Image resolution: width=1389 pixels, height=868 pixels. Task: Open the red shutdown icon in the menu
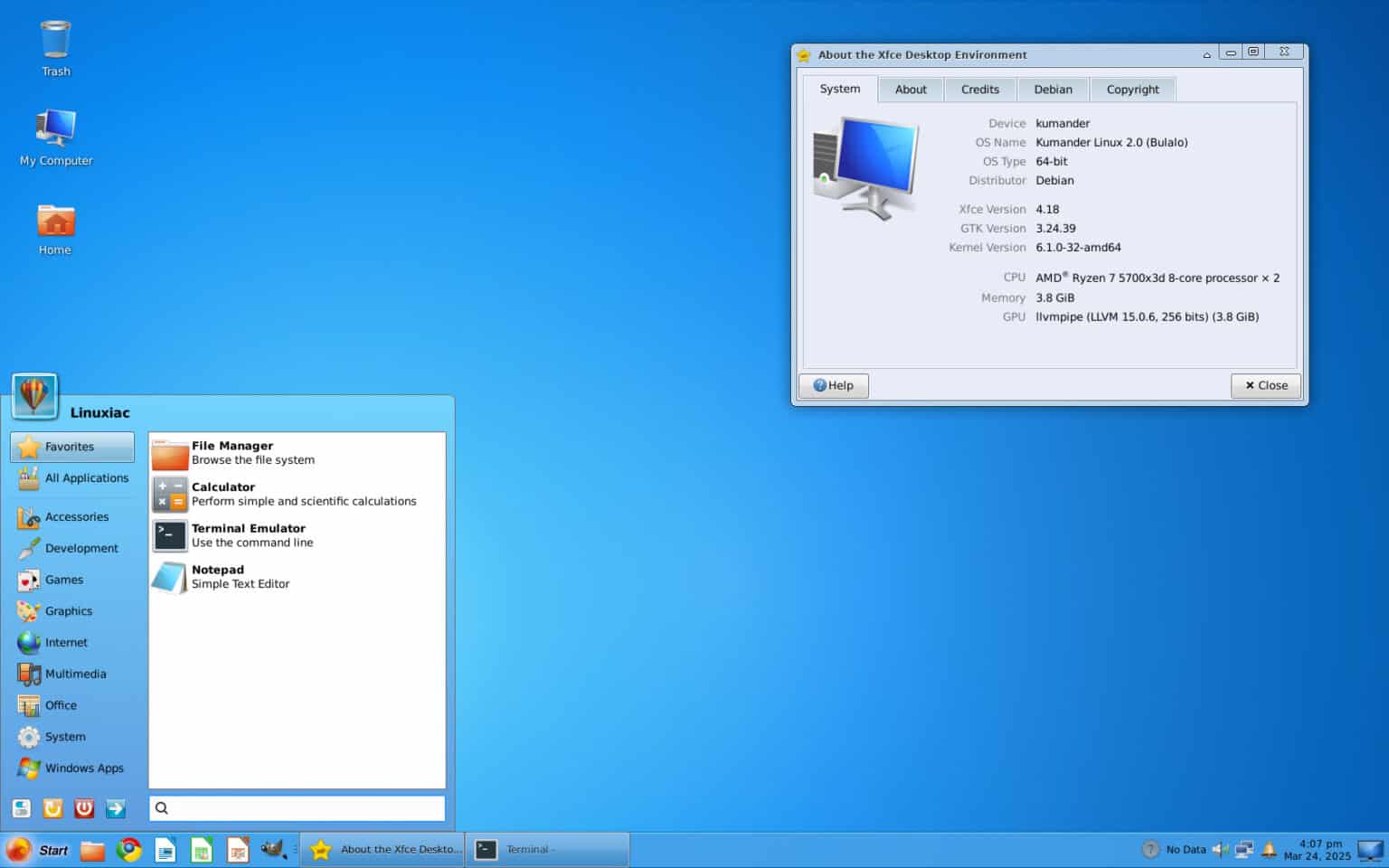coord(84,808)
